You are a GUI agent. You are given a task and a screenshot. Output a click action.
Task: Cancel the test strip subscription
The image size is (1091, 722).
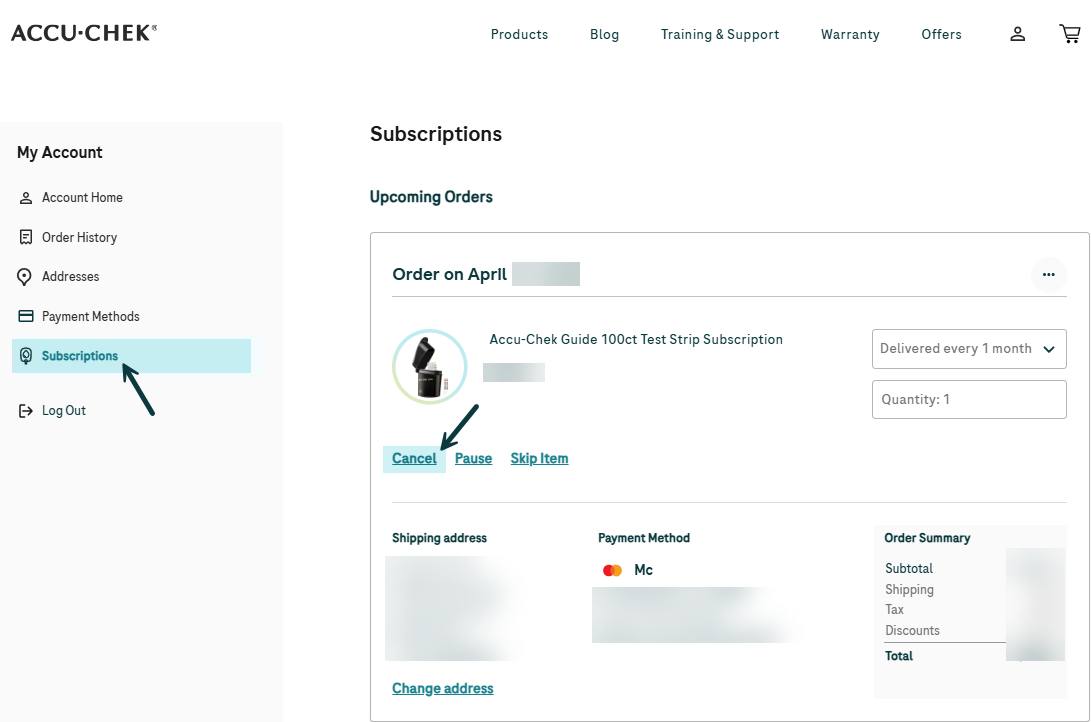coord(414,458)
